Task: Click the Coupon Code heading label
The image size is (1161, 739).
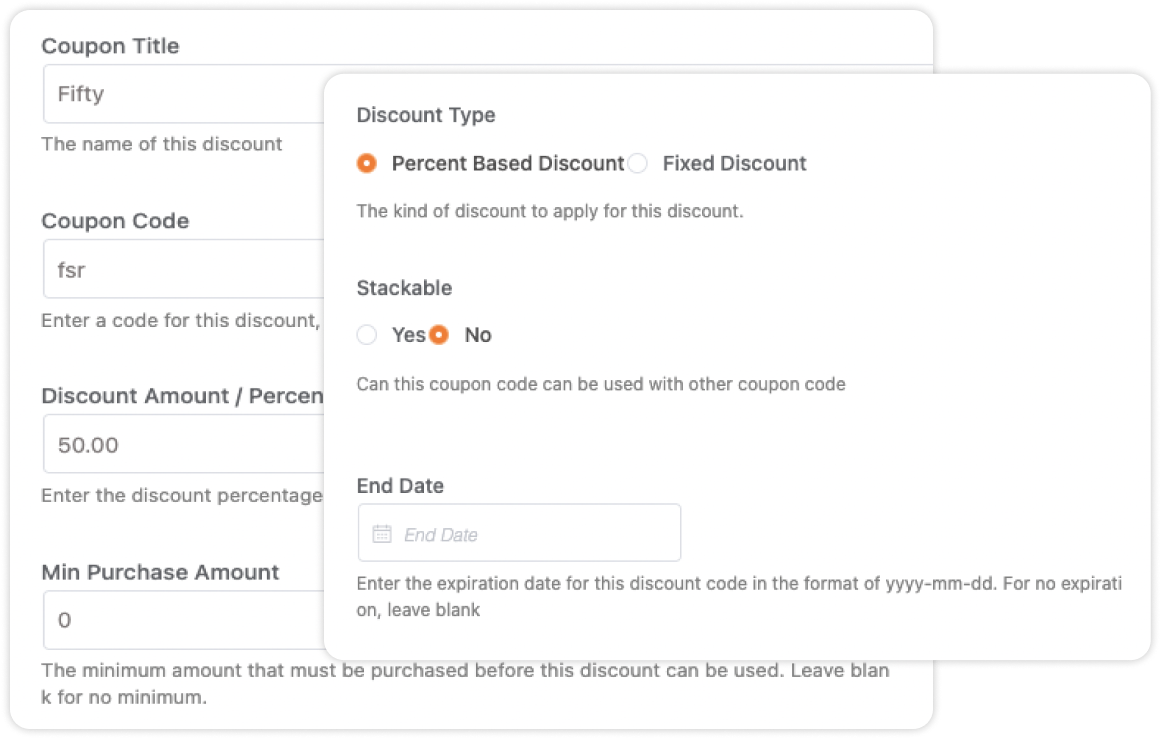Action: click(116, 221)
